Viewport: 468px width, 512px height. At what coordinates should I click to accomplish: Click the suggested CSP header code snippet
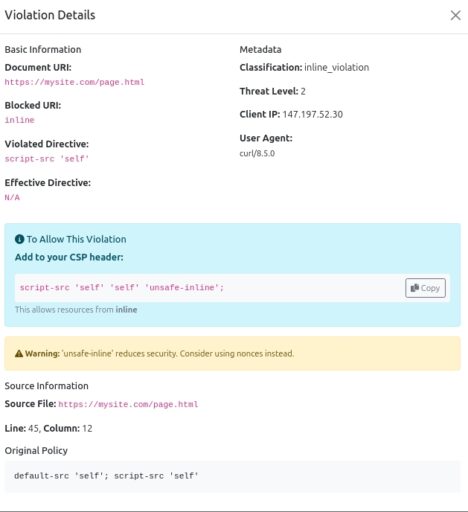[x=122, y=287]
